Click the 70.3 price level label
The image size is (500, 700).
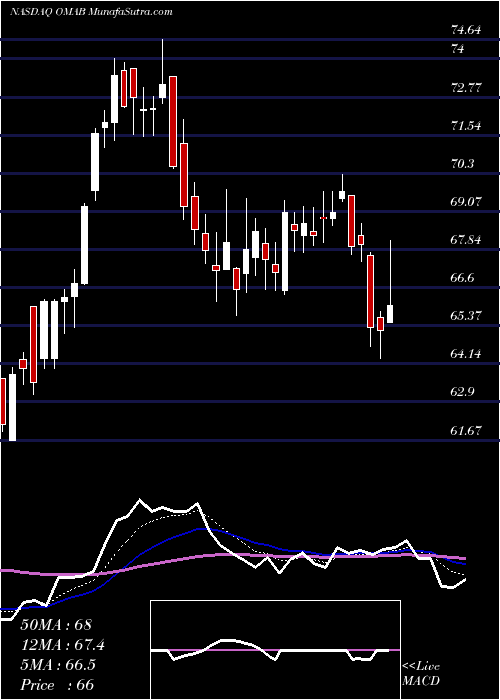[463, 164]
